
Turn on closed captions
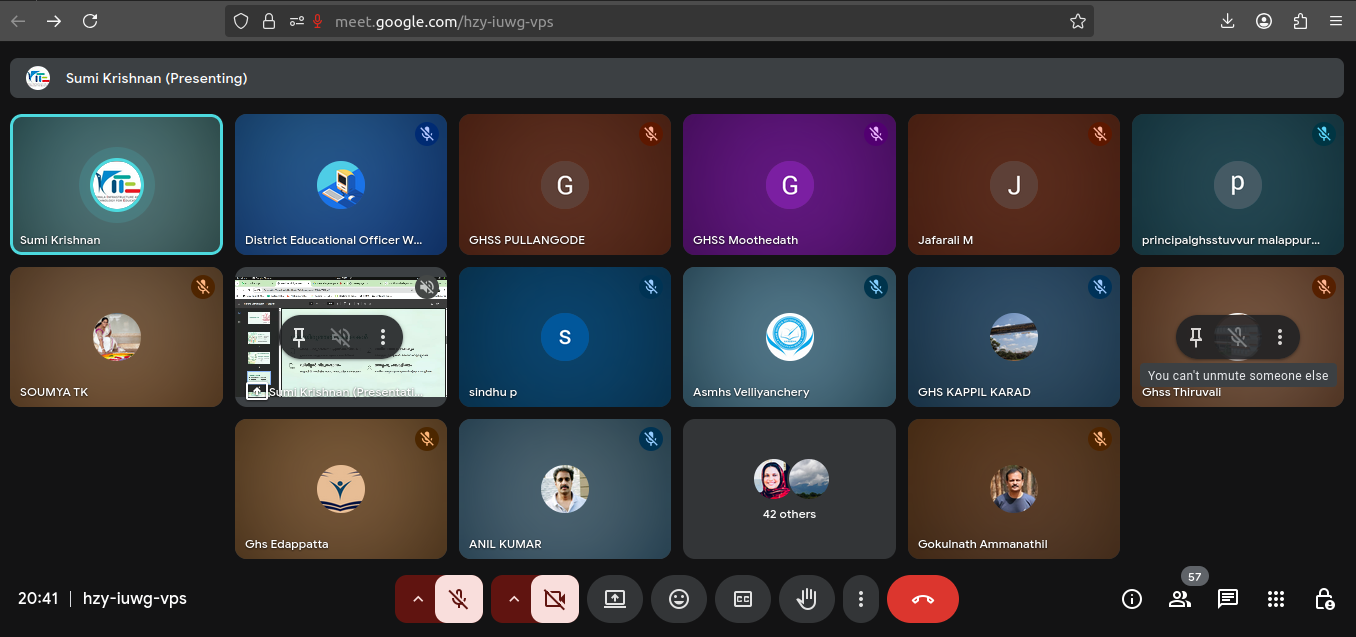743,599
